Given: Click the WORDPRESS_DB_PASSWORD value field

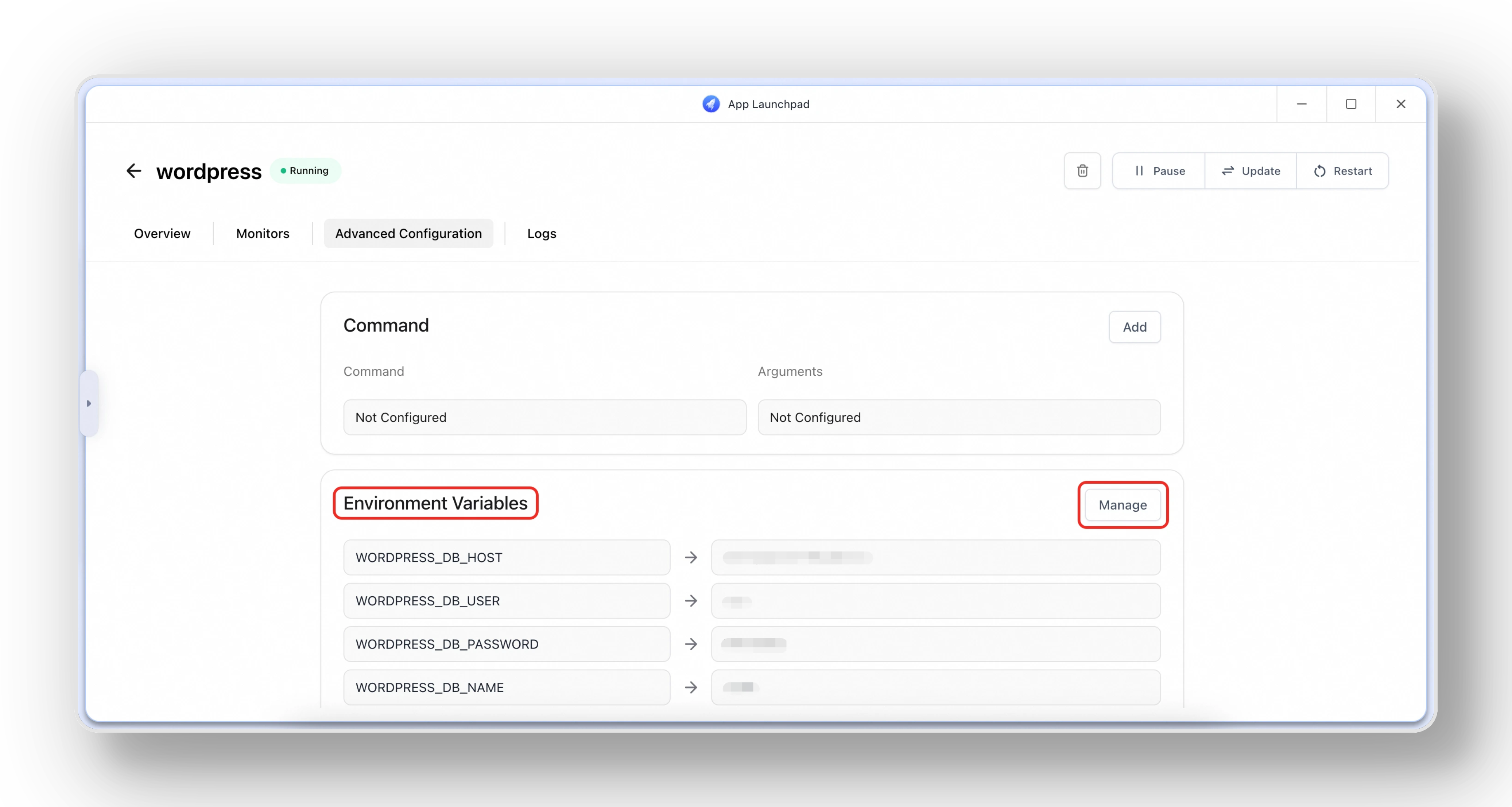Looking at the screenshot, I should (x=935, y=644).
